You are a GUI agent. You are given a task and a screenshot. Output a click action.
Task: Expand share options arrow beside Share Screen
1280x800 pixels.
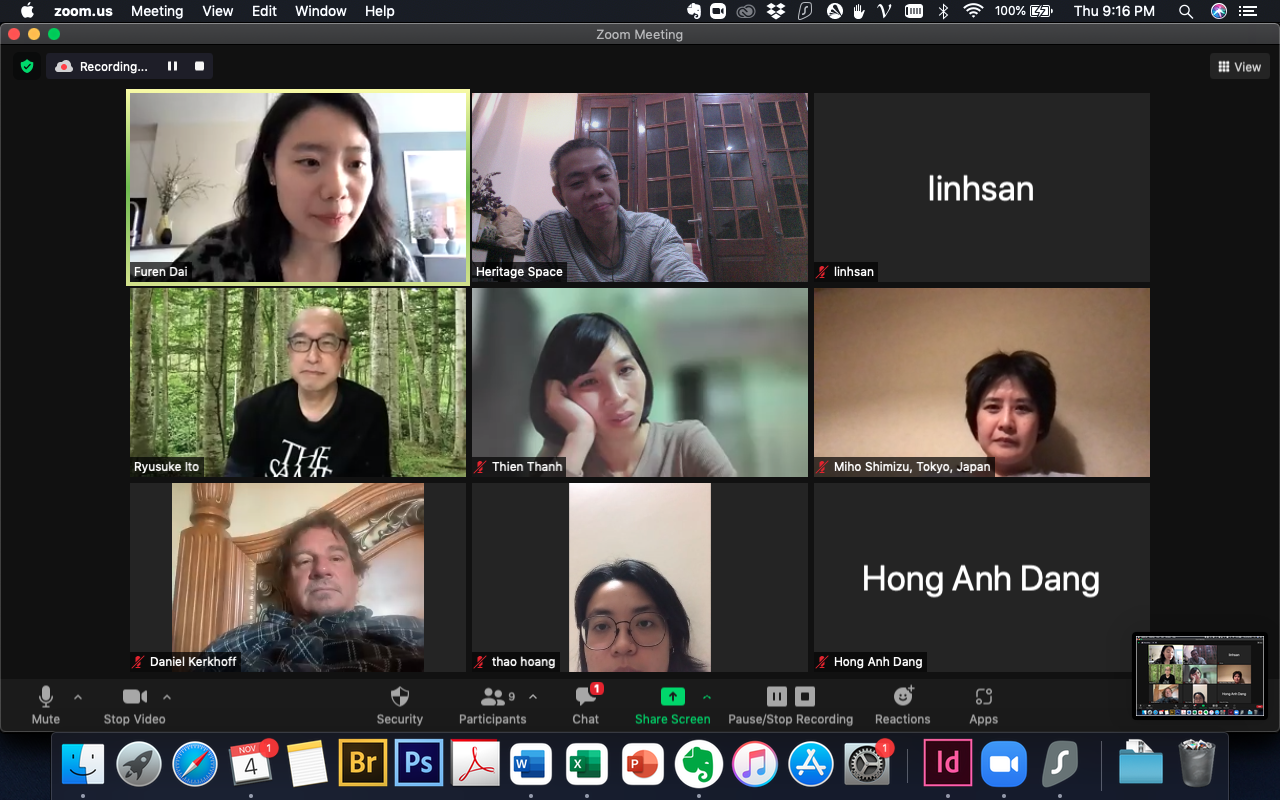(x=707, y=696)
